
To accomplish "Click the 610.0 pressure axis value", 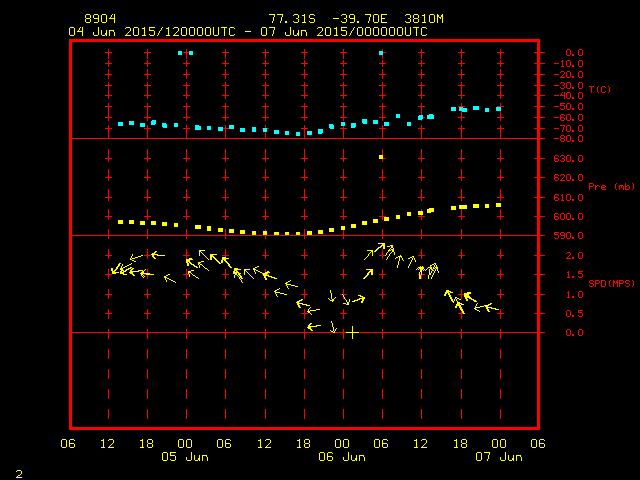I will [x=569, y=198].
